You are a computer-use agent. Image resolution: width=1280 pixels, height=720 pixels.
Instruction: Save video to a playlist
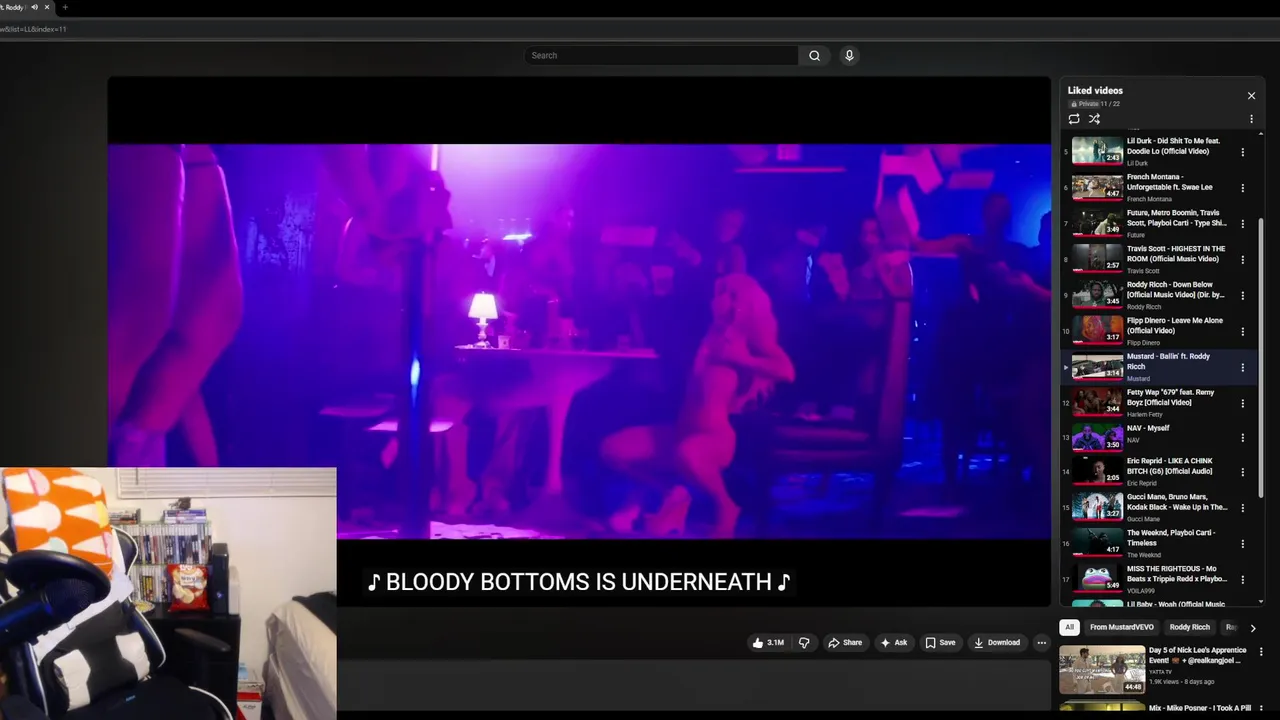[x=940, y=643]
